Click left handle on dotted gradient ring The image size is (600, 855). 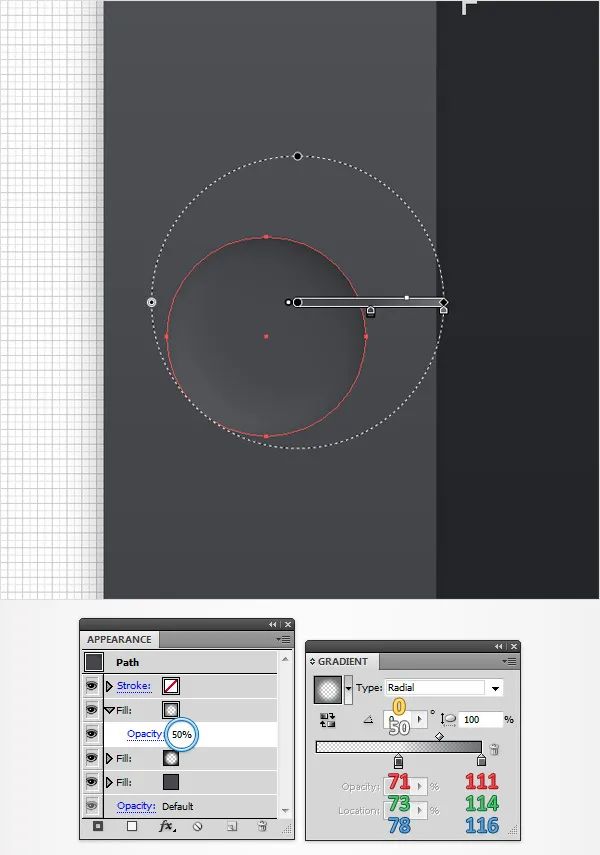click(152, 302)
